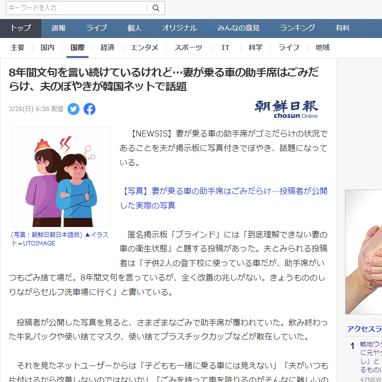This screenshot has height=382, width=382.
Task: Share article via Facebook icon
Action: pyautogui.click(x=89, y=109)
